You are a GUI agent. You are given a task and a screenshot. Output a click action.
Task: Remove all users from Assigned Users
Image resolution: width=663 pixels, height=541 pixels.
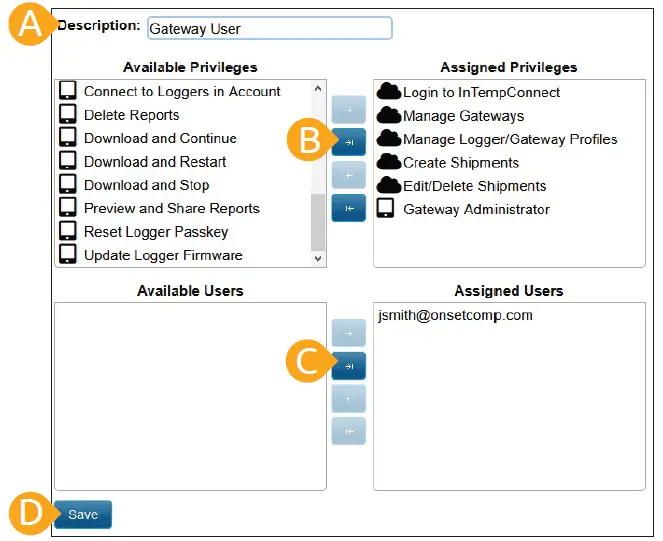click(348, 431)
